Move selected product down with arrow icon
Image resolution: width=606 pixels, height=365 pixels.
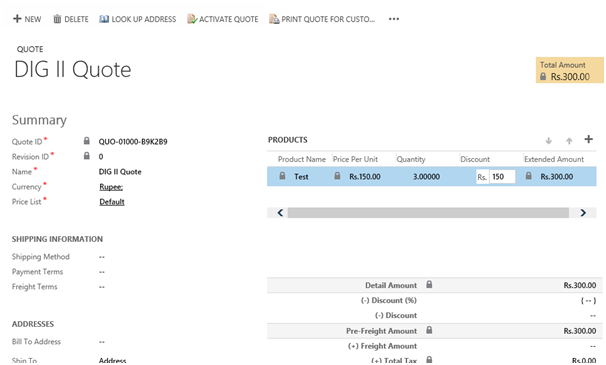pos(548,141)
